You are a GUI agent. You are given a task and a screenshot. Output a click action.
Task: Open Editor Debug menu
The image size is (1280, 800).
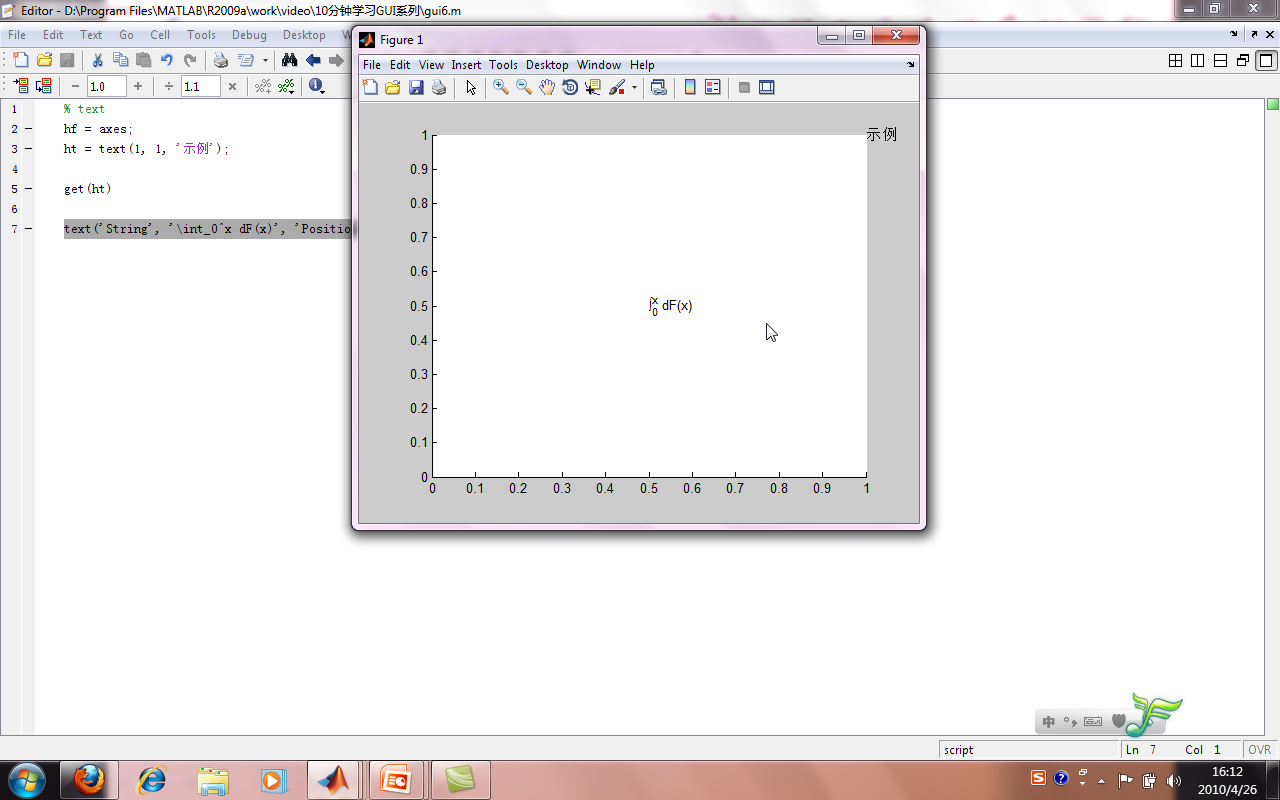(x=249, y=35)
